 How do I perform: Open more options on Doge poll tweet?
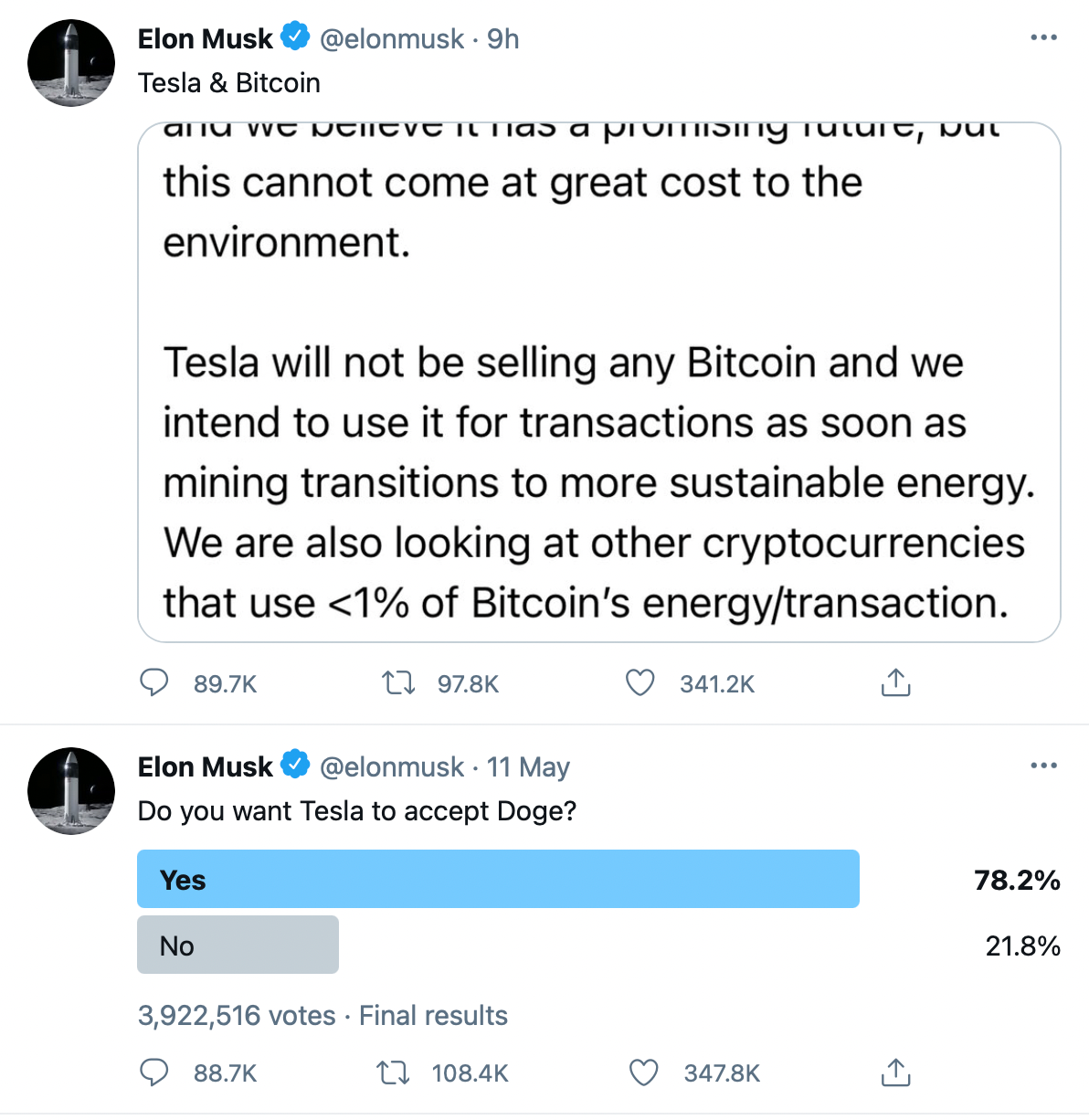point(1043,766)
